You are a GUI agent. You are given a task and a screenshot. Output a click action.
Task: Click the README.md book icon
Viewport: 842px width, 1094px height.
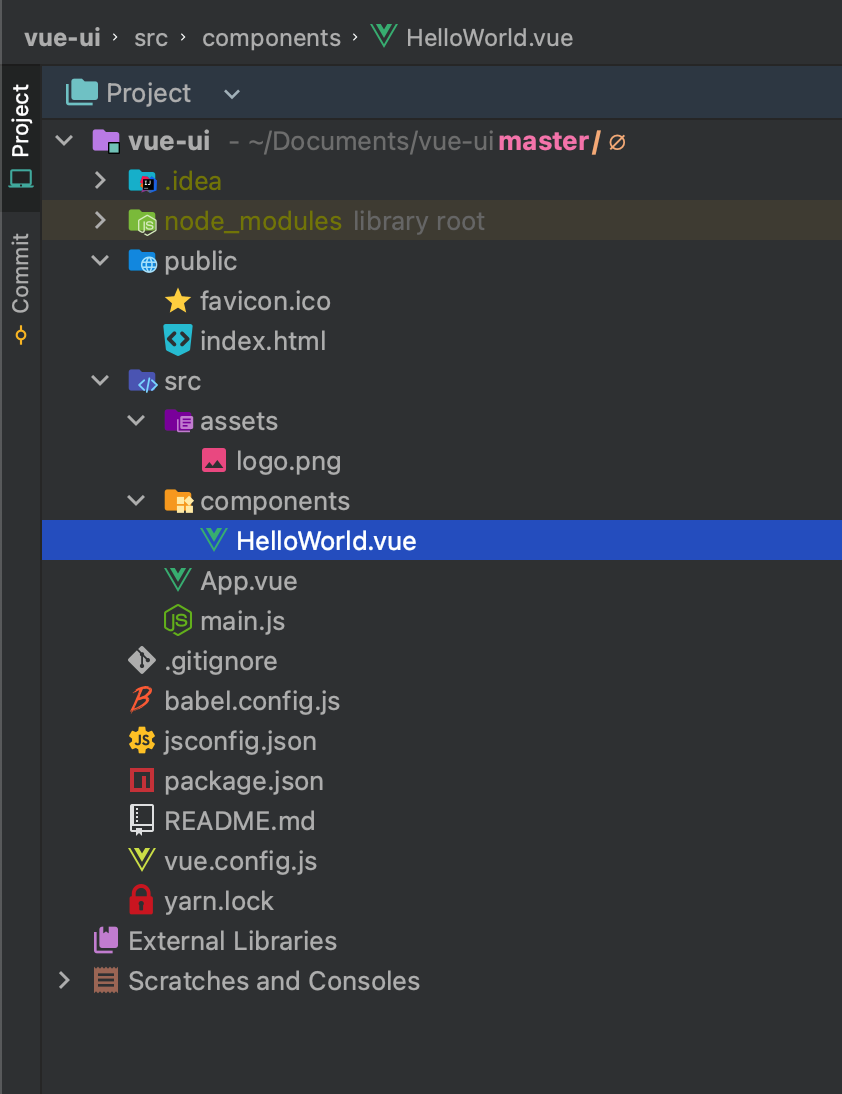click(142, 820)
